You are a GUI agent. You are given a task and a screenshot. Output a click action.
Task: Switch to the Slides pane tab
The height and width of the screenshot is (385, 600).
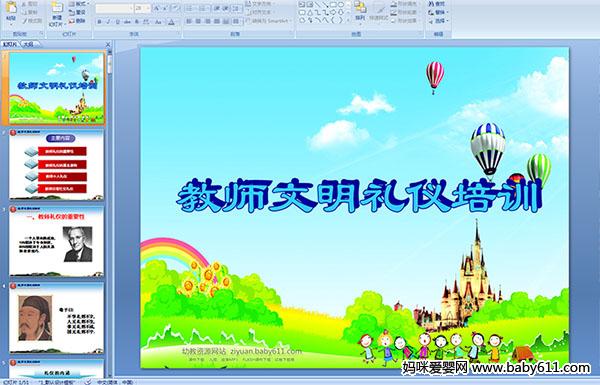(10, 44)
